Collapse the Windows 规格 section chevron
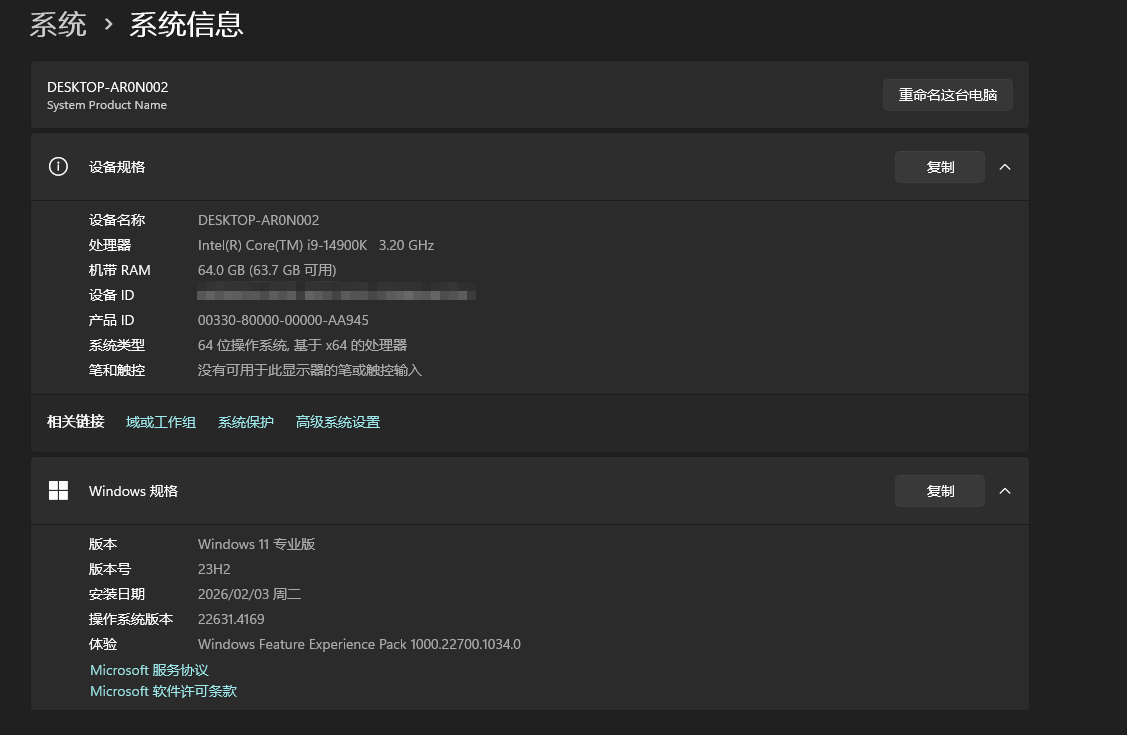 1005,491
